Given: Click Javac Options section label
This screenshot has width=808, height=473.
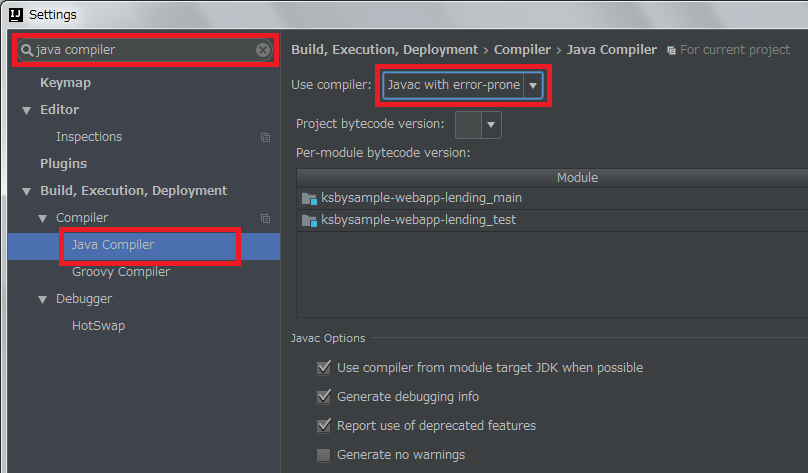Looking at the screenshot, I should (x=328, y=338).
